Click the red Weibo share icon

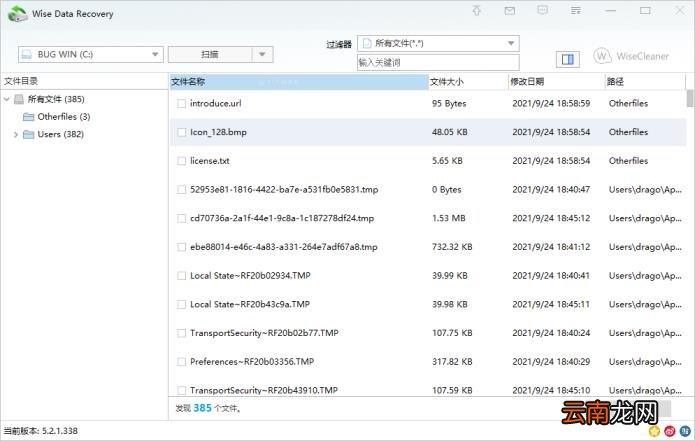coord(670,430)
